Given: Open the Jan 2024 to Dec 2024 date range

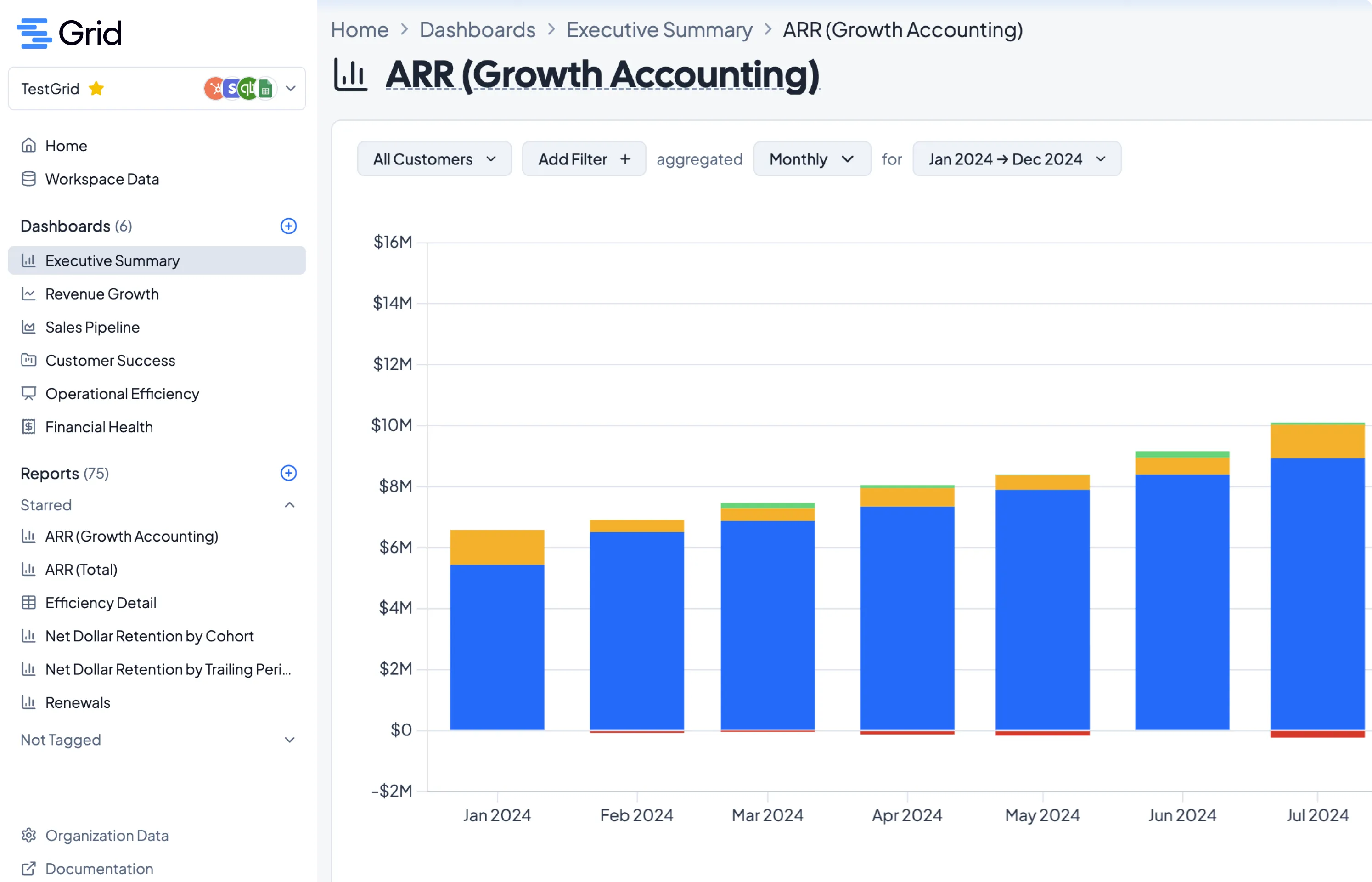Looking at the screenshot, I should (1016, 159).
